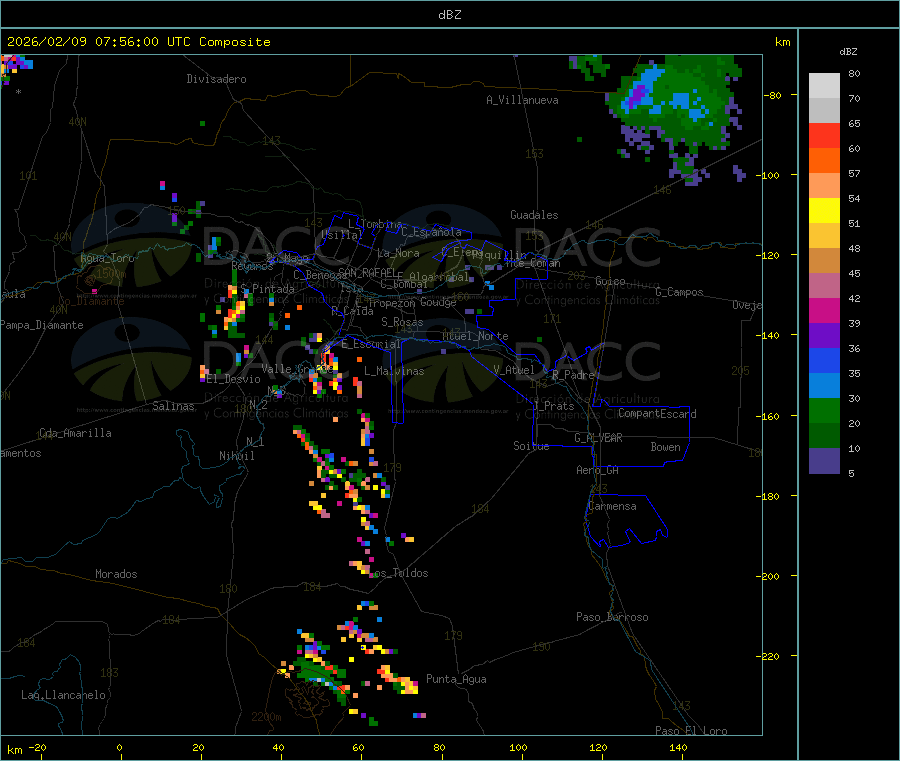Click the Aero_GA map label
This screenshot has height=761, width=900.
(x=598, y=470)
